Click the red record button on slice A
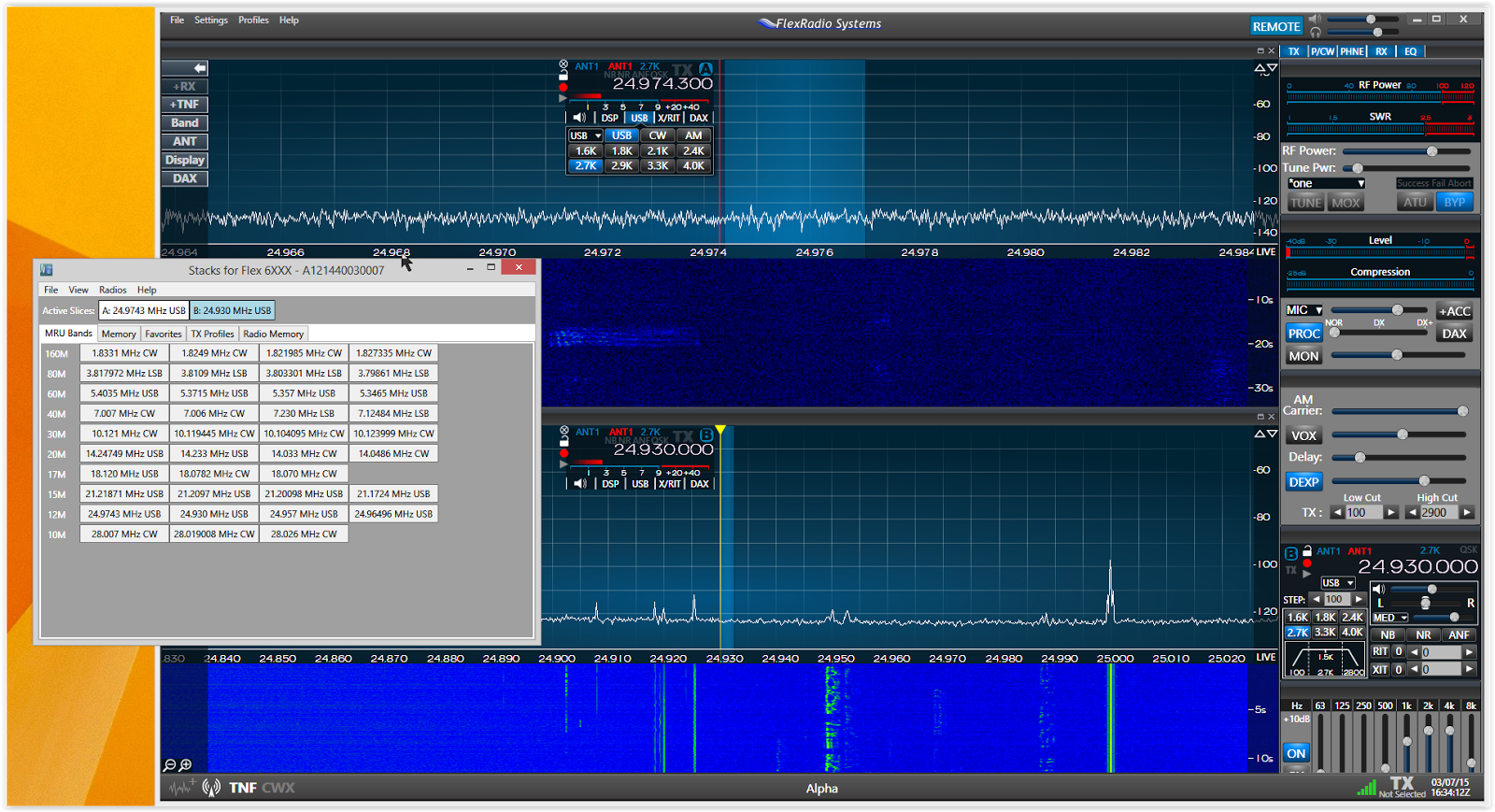The image size is (1495, 812). coord(563,87)
